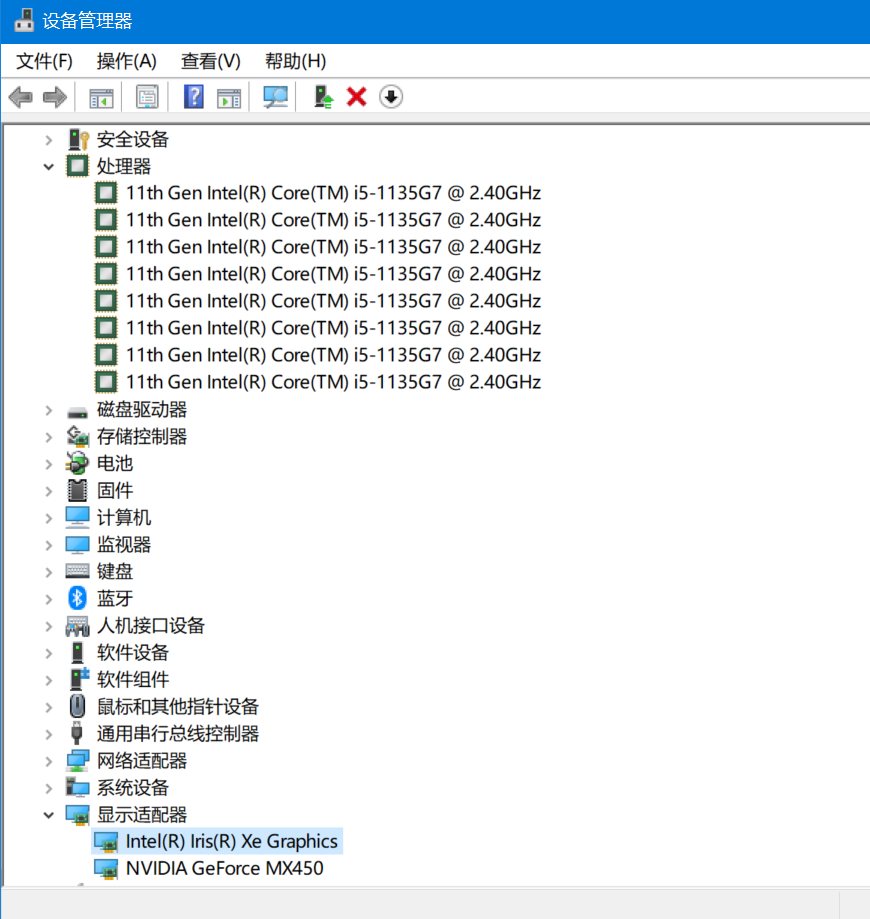Click the 存储控制器 icon
The height and width of the screenshot is (919, 870).
pos(77,437)
